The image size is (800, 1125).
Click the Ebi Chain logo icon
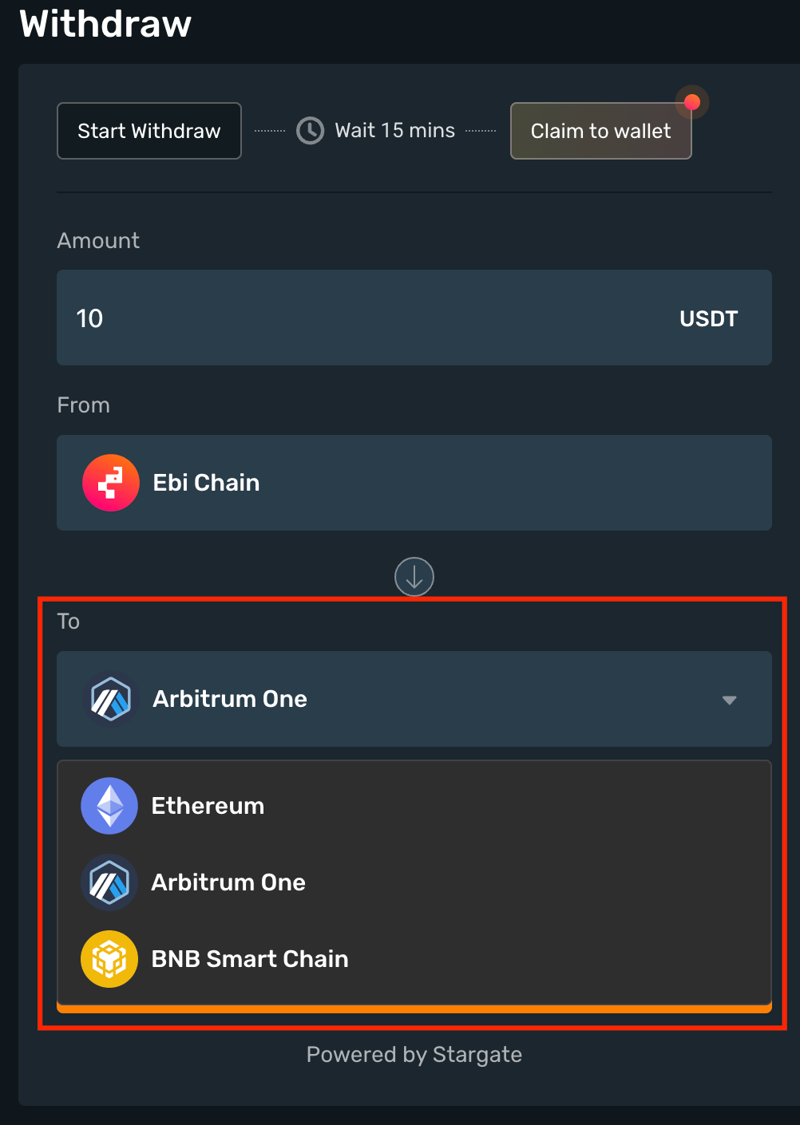[110, 483]
